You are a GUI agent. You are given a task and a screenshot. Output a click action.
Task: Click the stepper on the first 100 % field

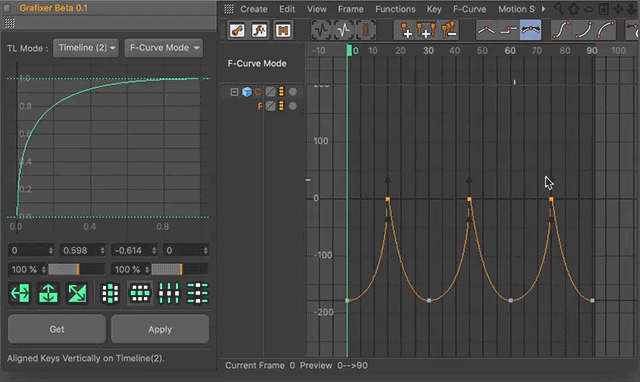click(44, 269)
